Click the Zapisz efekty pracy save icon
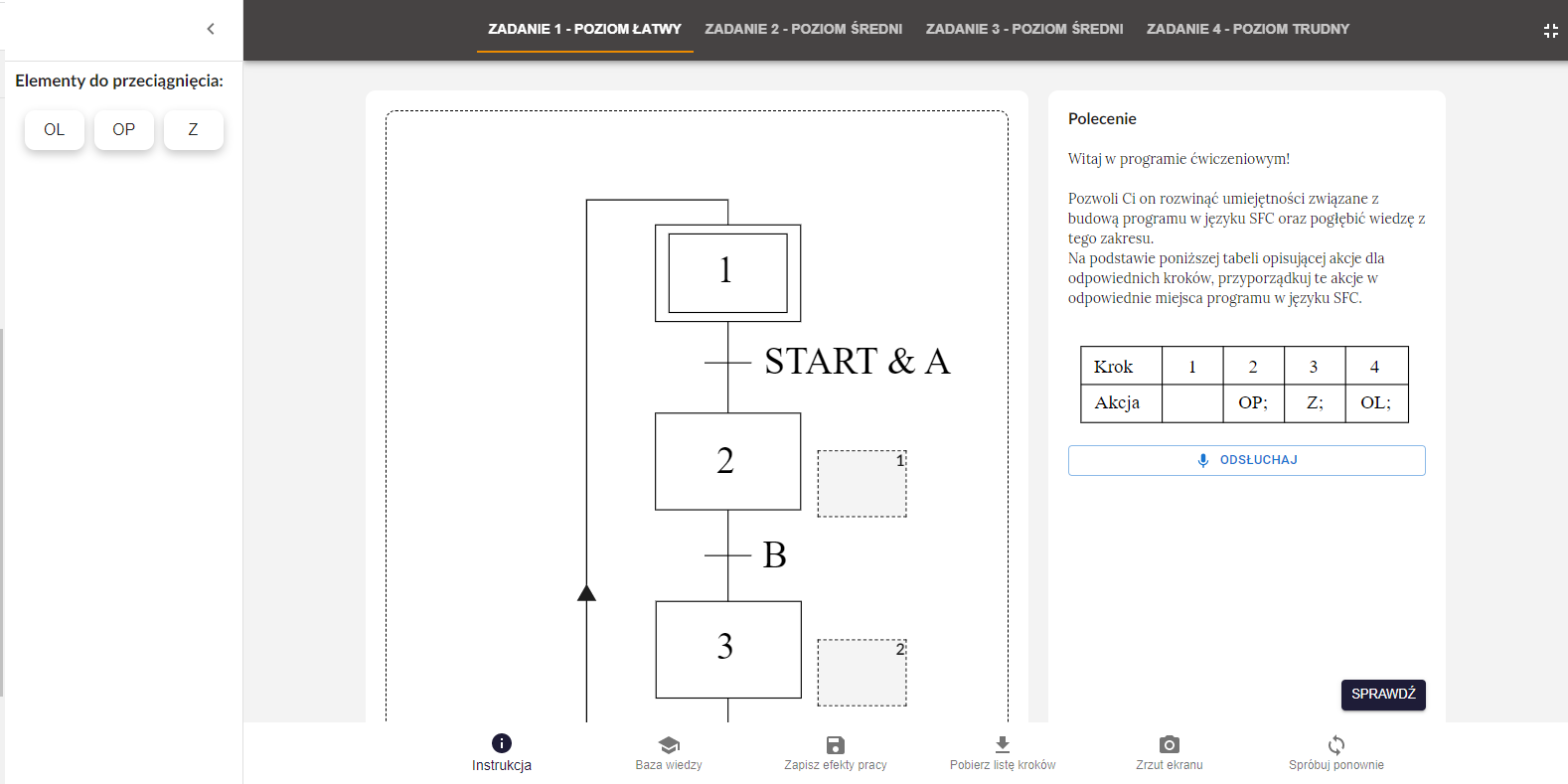 pos(836,744)
